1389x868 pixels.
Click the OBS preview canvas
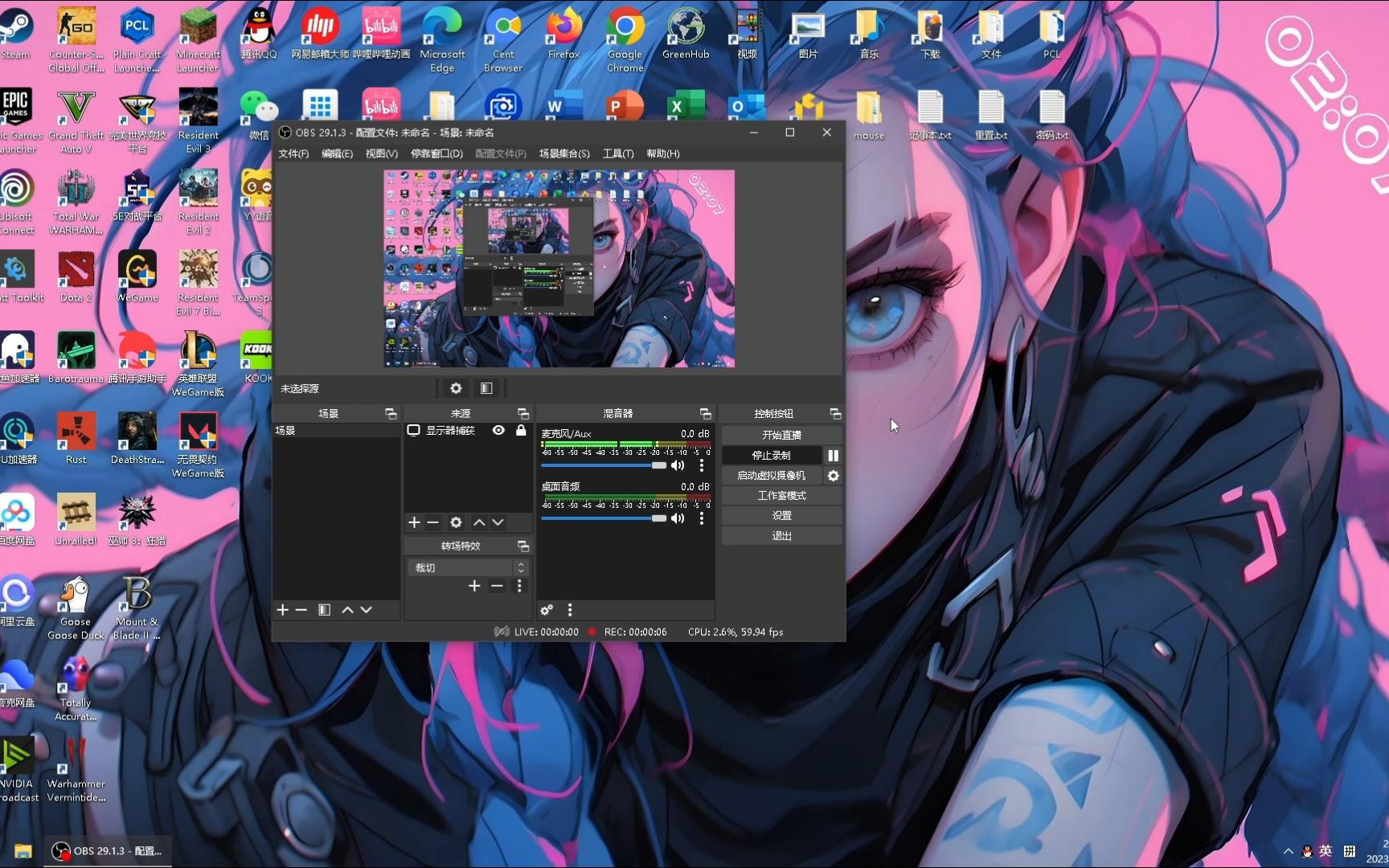click(559, 268)
